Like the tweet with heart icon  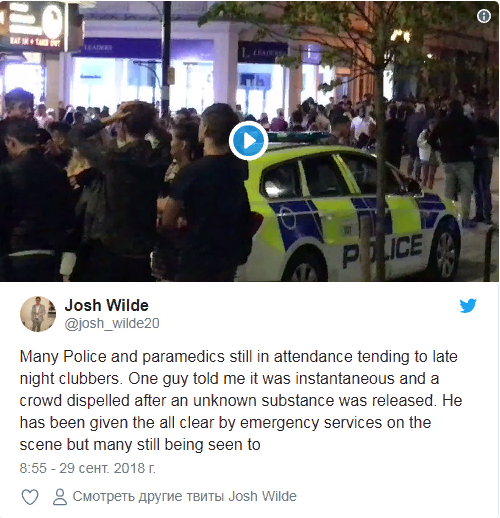point(30,497)
